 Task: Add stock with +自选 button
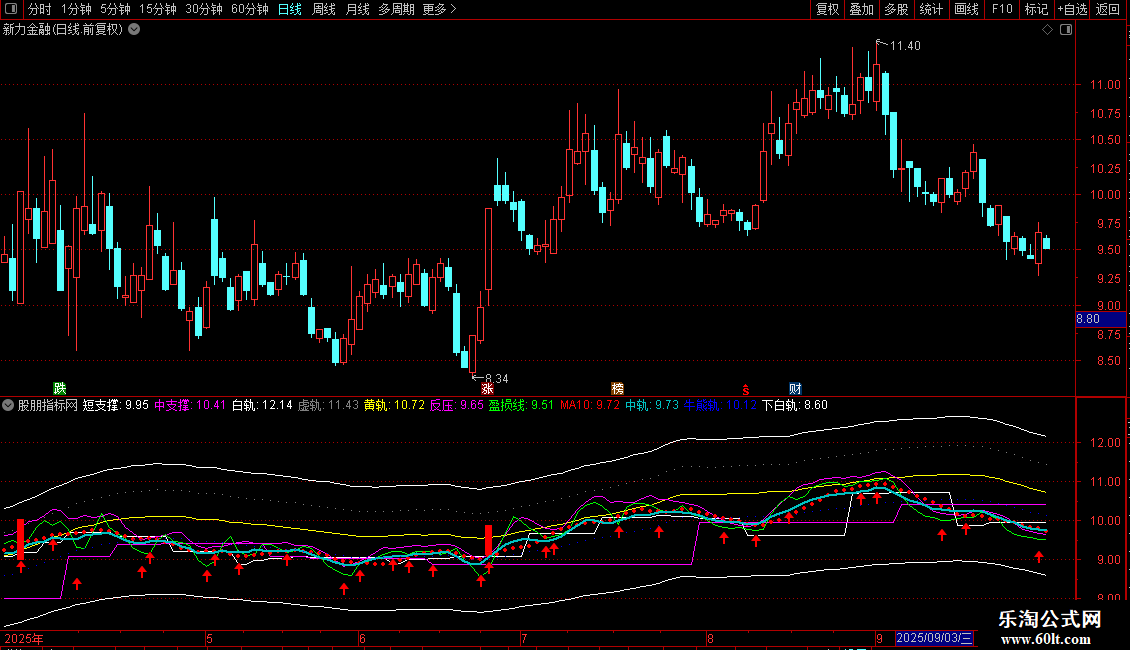click(1072, 9)
